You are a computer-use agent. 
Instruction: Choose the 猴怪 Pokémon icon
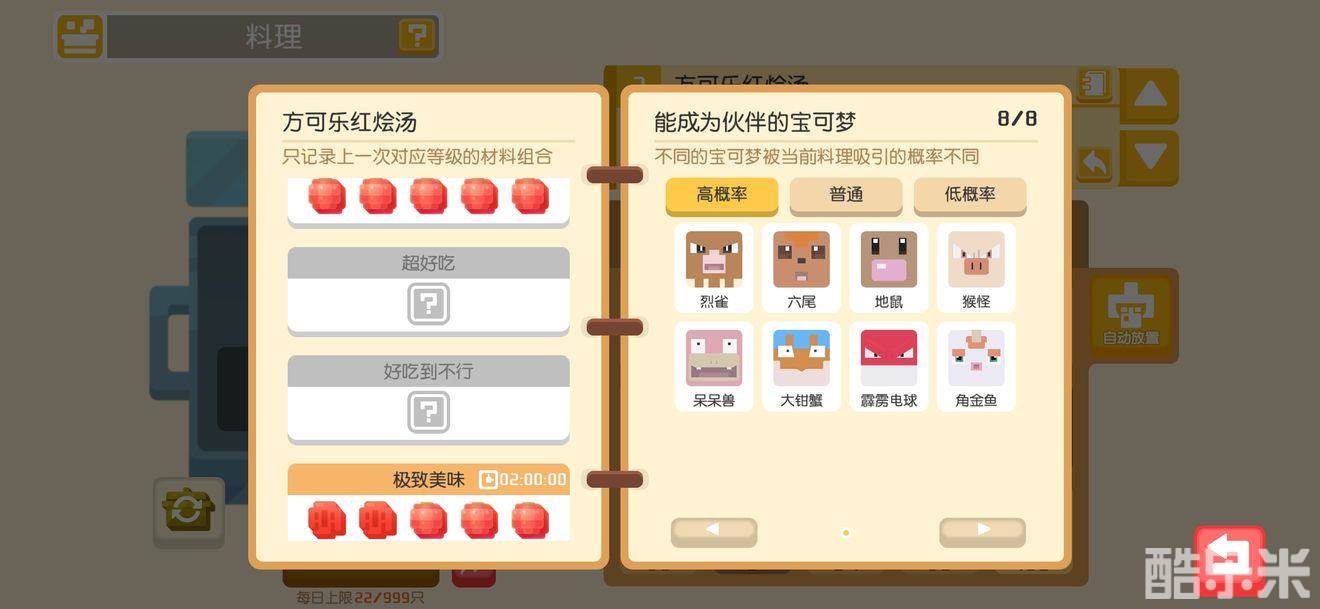[x=976, y=267]
